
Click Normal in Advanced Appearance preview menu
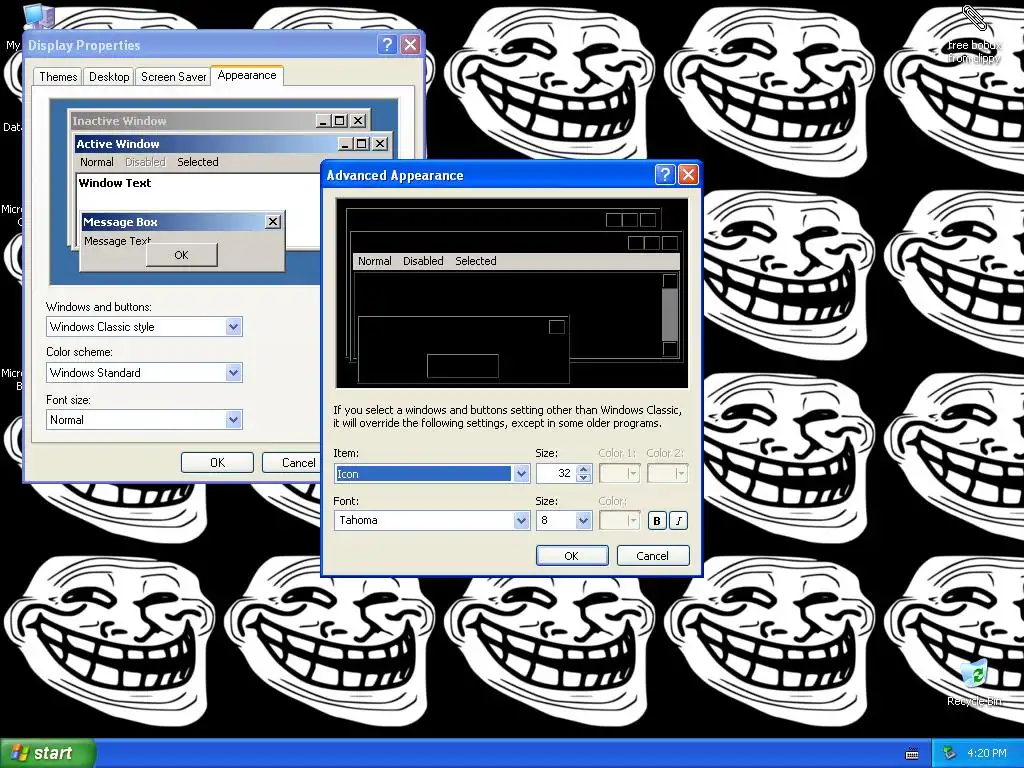[374, 261]
